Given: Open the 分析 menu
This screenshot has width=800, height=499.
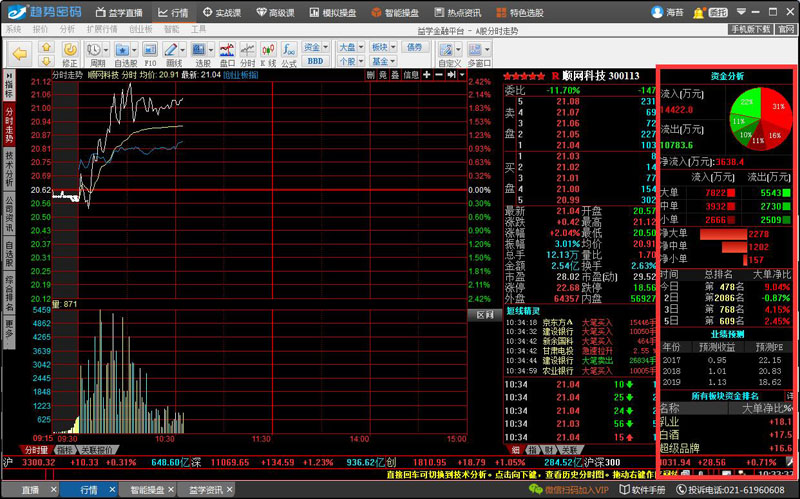Looking at the screenshot, I should click(x=69, y=30).
